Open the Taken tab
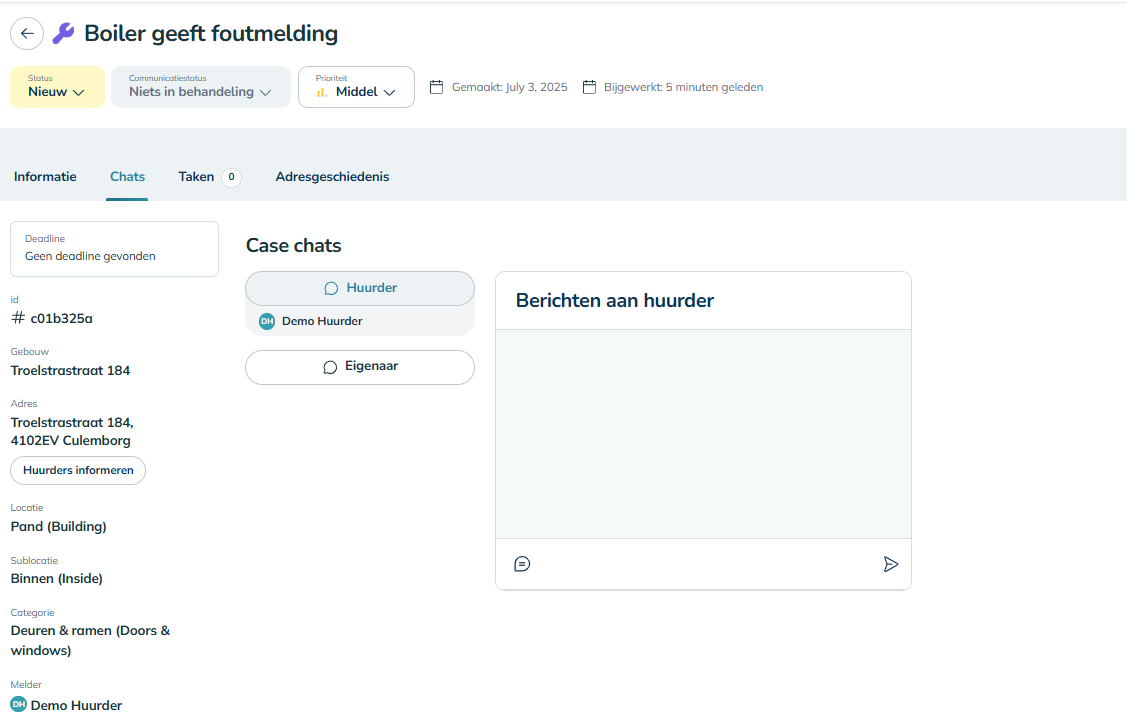Viewport: 1127px width, 721px height. (197, 177)
